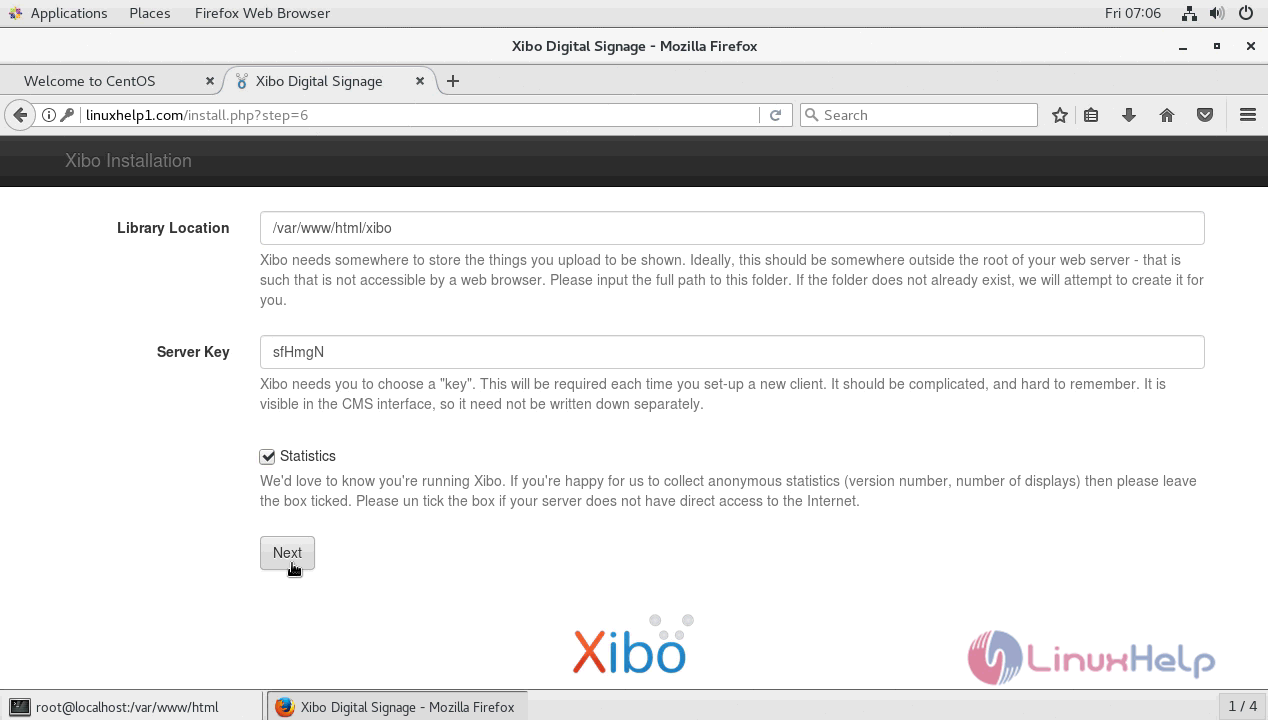1268x720 pixels.
Task: Open the Firefox Web Browser panel menu
Action: [262, 13]
